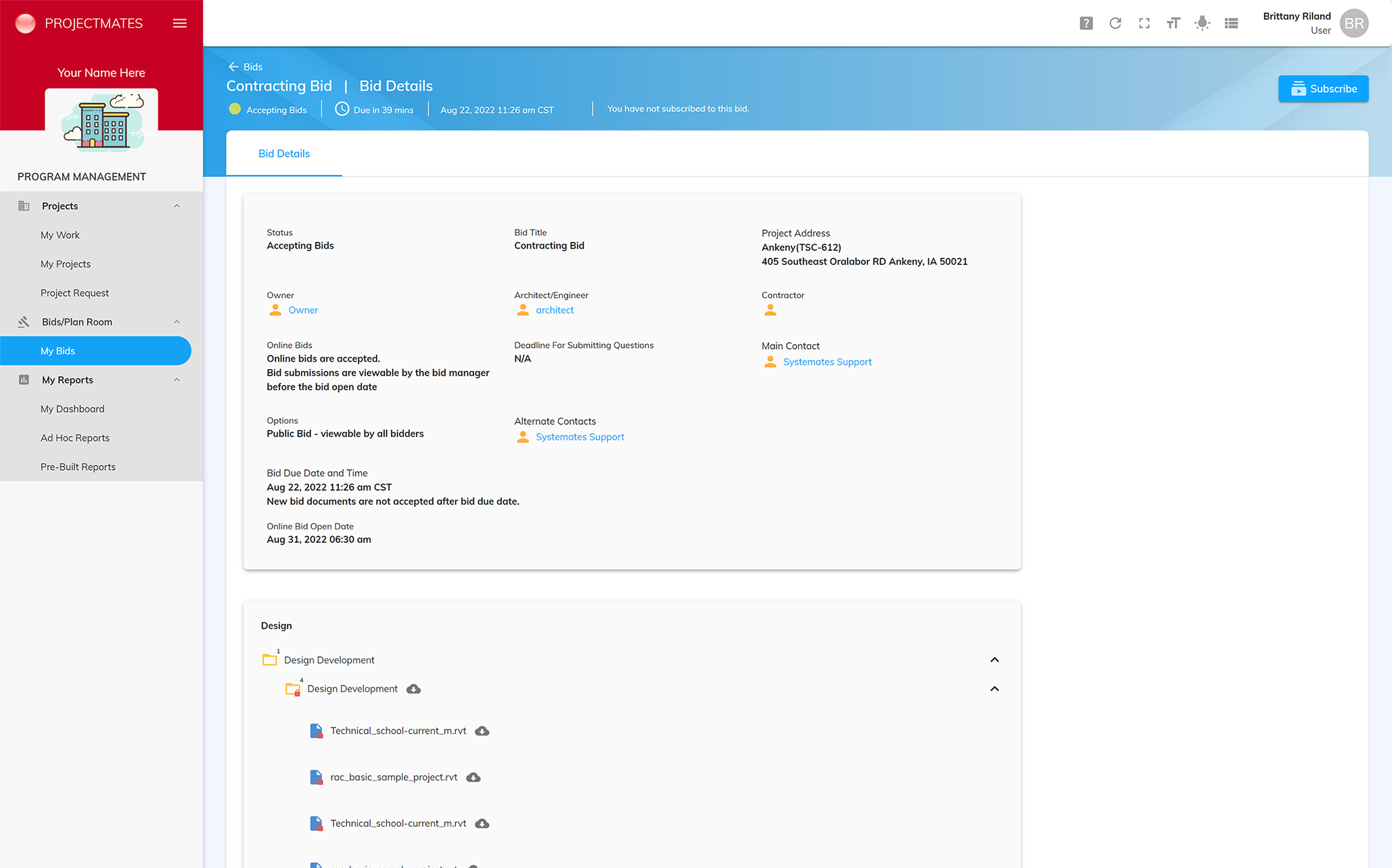Image resolution: width=1392 pixels, height=868 pixels.
Task: Click the Subscribe button
Action: click(1322, 89)
